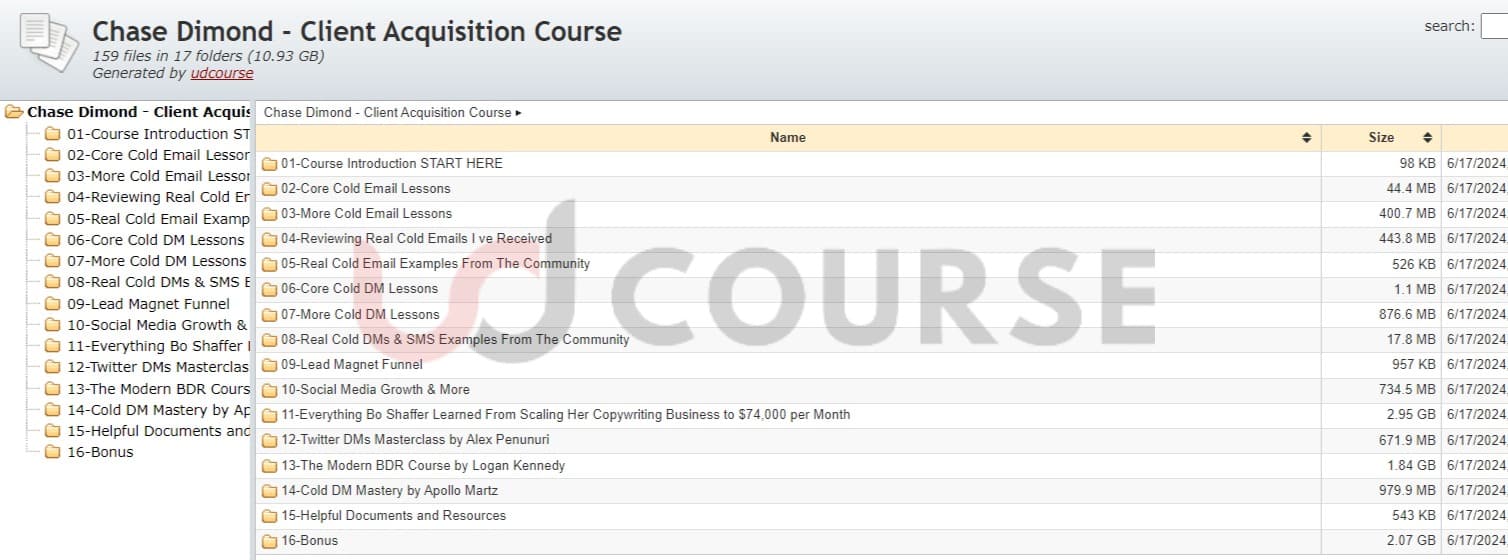Viewport: 1508px width, 560px height.
Task: Focus the search input field
Action: tap(1494, 27)
